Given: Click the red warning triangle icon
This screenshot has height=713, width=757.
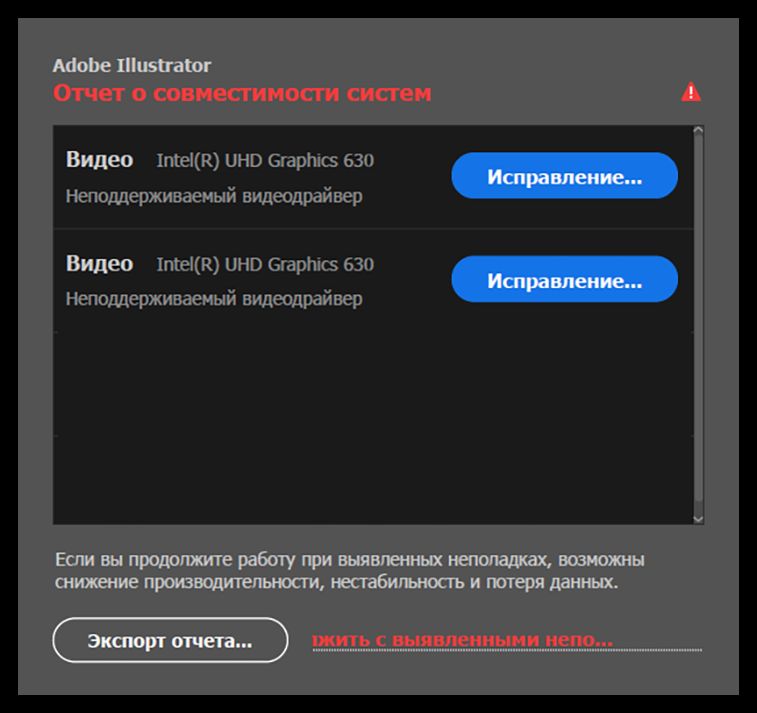Looking at the screenshot, I should pyautogui.click(x=691, y=92).
